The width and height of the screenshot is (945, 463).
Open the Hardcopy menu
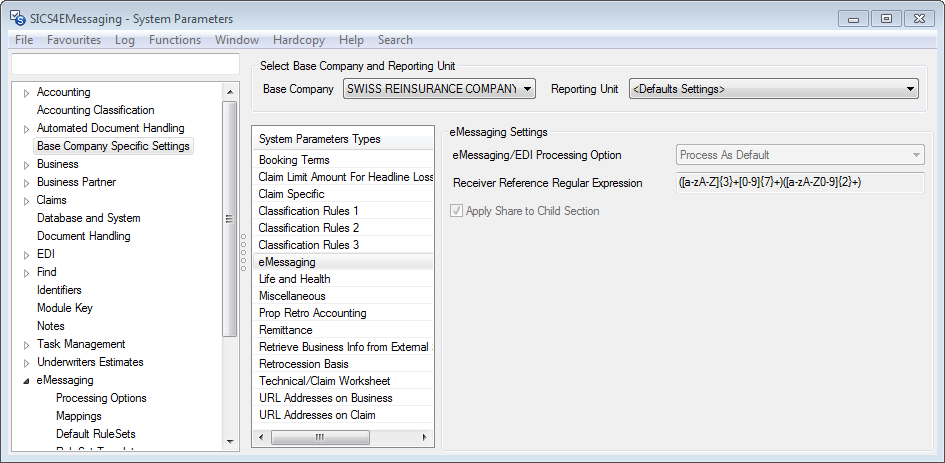click(x=299, y=40)
